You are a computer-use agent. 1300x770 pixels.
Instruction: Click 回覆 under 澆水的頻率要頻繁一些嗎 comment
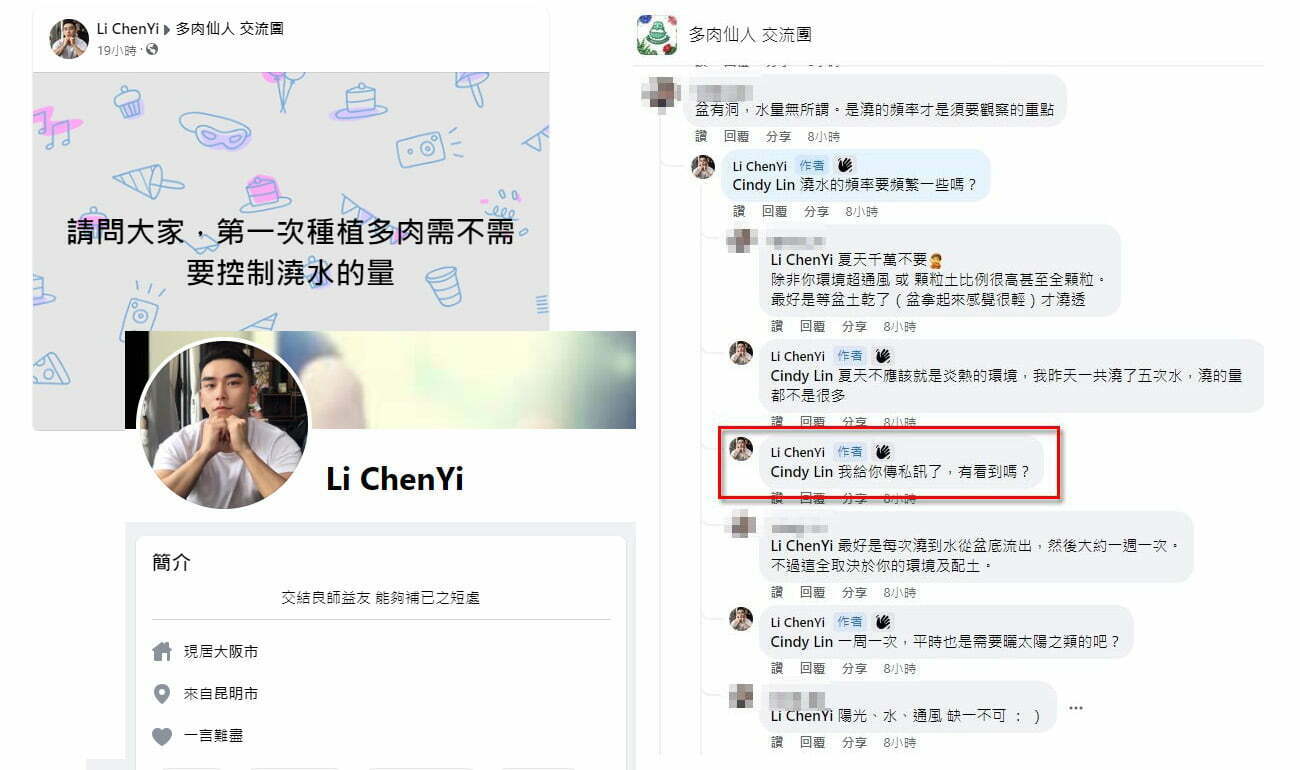775,212
